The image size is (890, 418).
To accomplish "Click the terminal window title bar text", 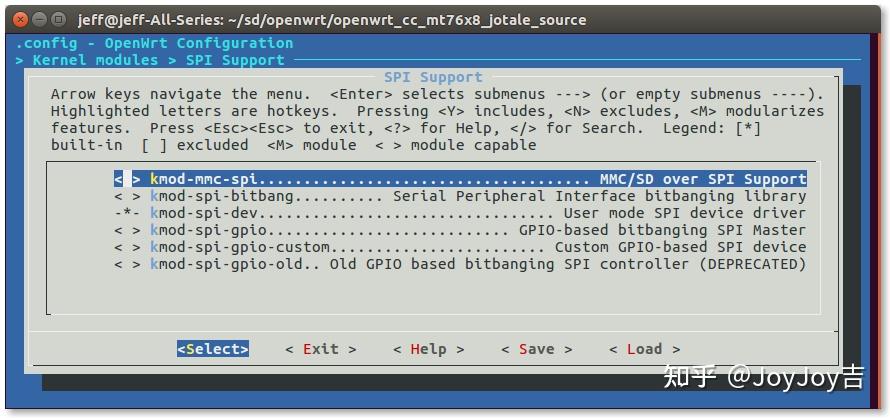I will click(x=332, y=20).
